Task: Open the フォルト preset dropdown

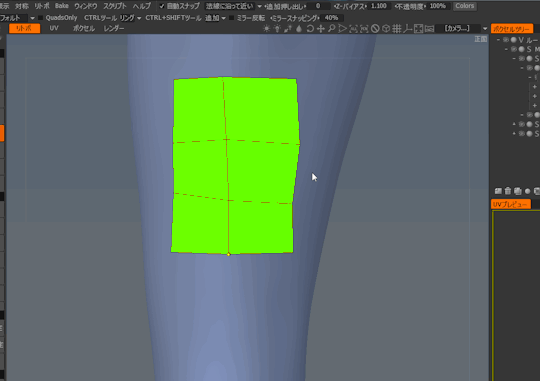Action: click(x=17, y=18)
